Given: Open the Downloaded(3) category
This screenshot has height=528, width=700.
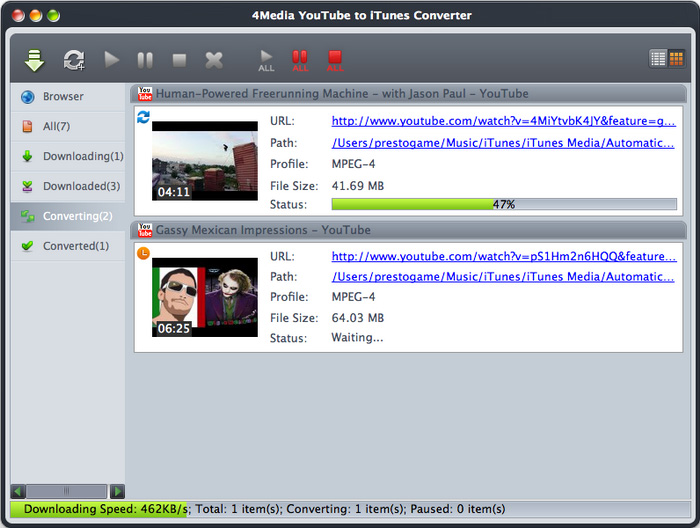Looking at the screenshot, I should pyautogui.click(x=80, y=186).
